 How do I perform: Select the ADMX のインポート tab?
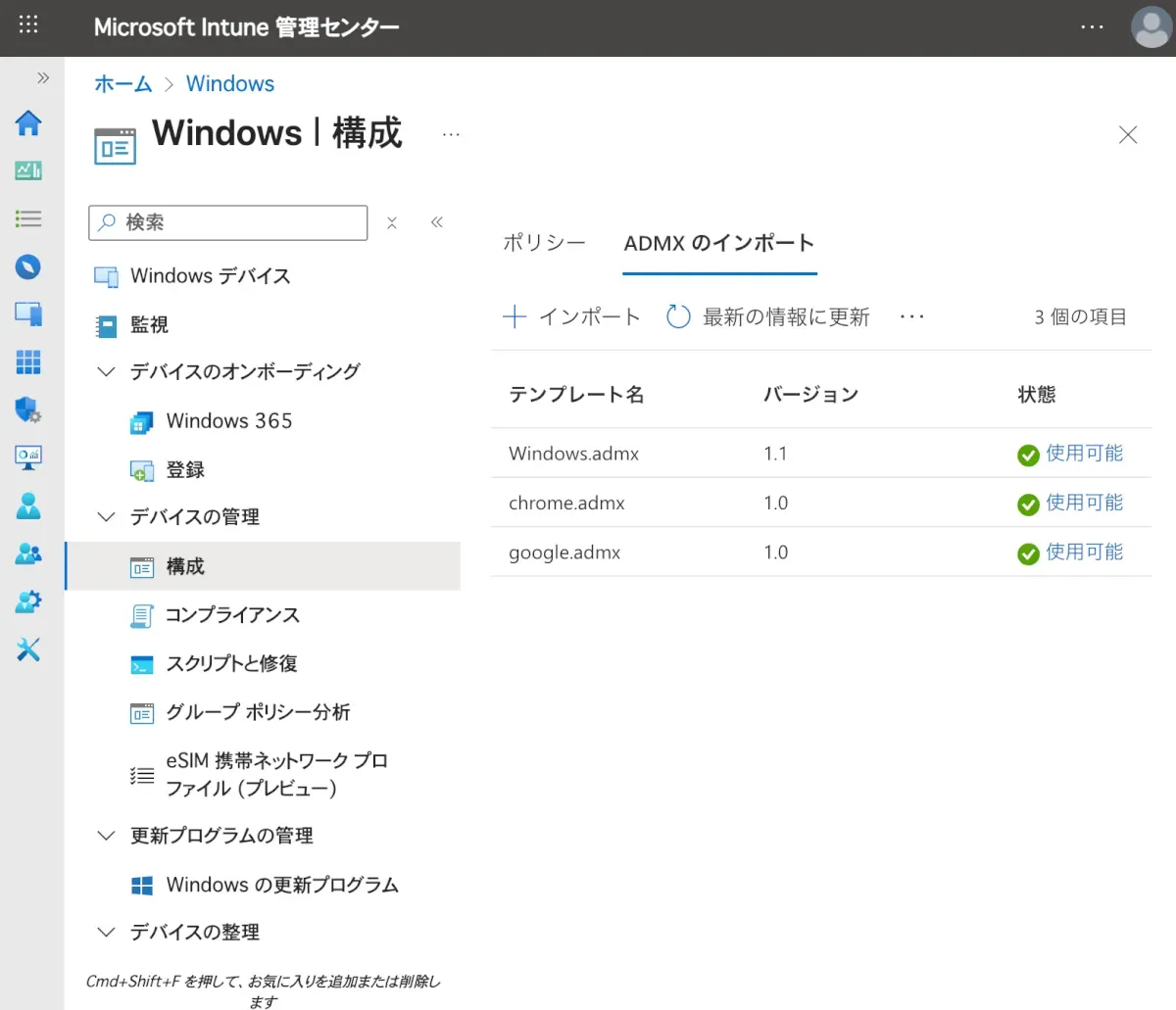(x=719, y=243)
